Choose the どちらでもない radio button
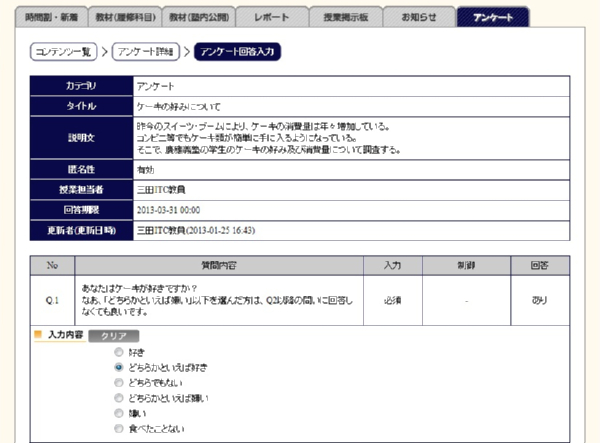 (120, 382)
